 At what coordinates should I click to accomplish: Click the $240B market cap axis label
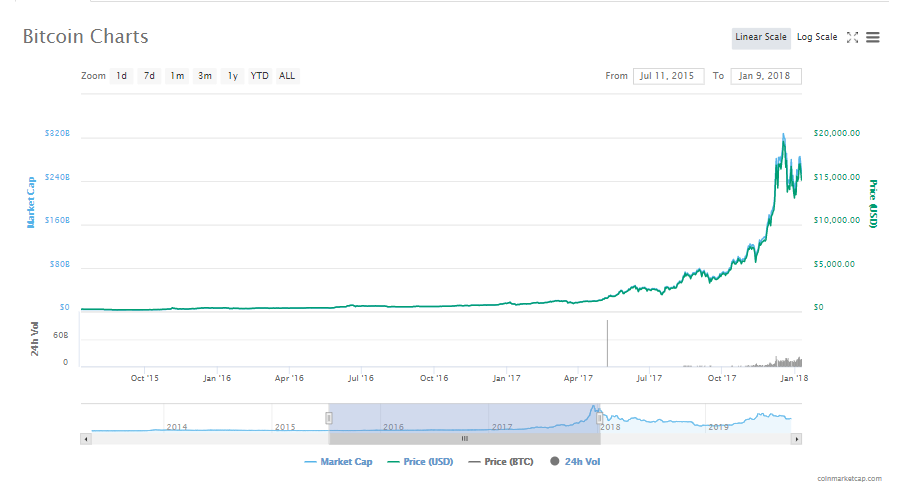tap(57, 177)
